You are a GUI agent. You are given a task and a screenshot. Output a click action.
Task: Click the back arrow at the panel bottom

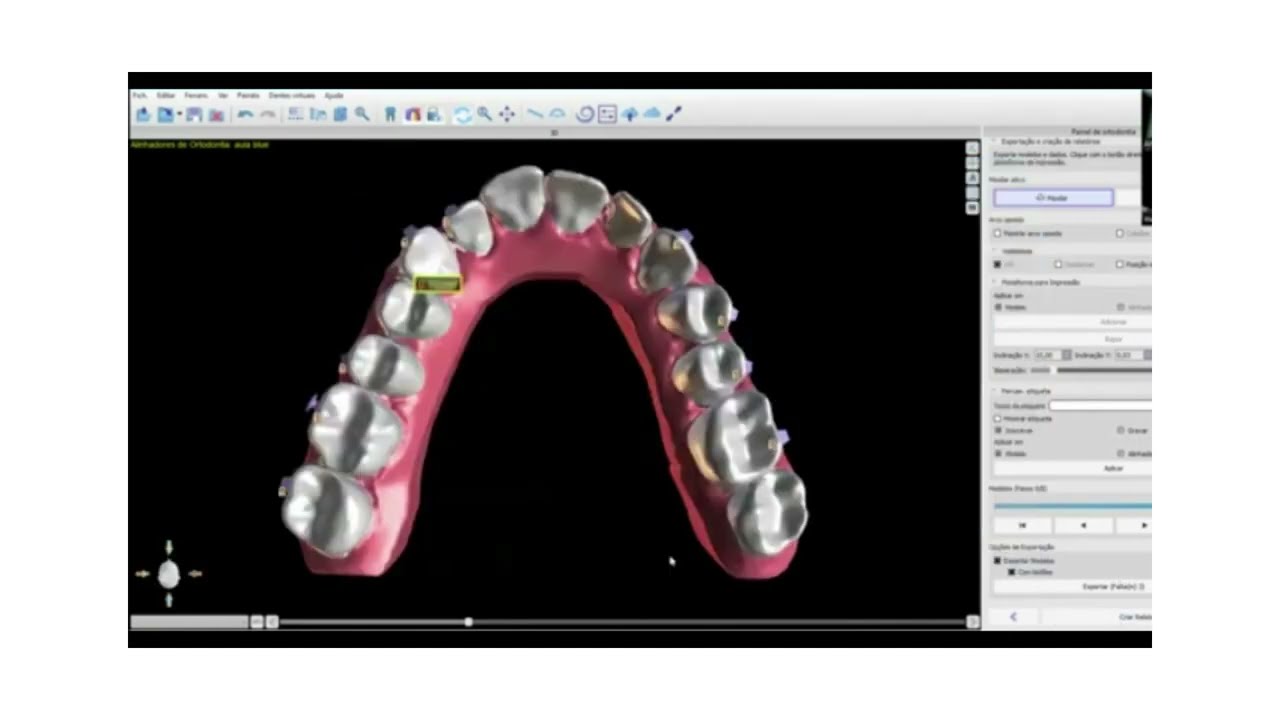tap(1013, 617)
